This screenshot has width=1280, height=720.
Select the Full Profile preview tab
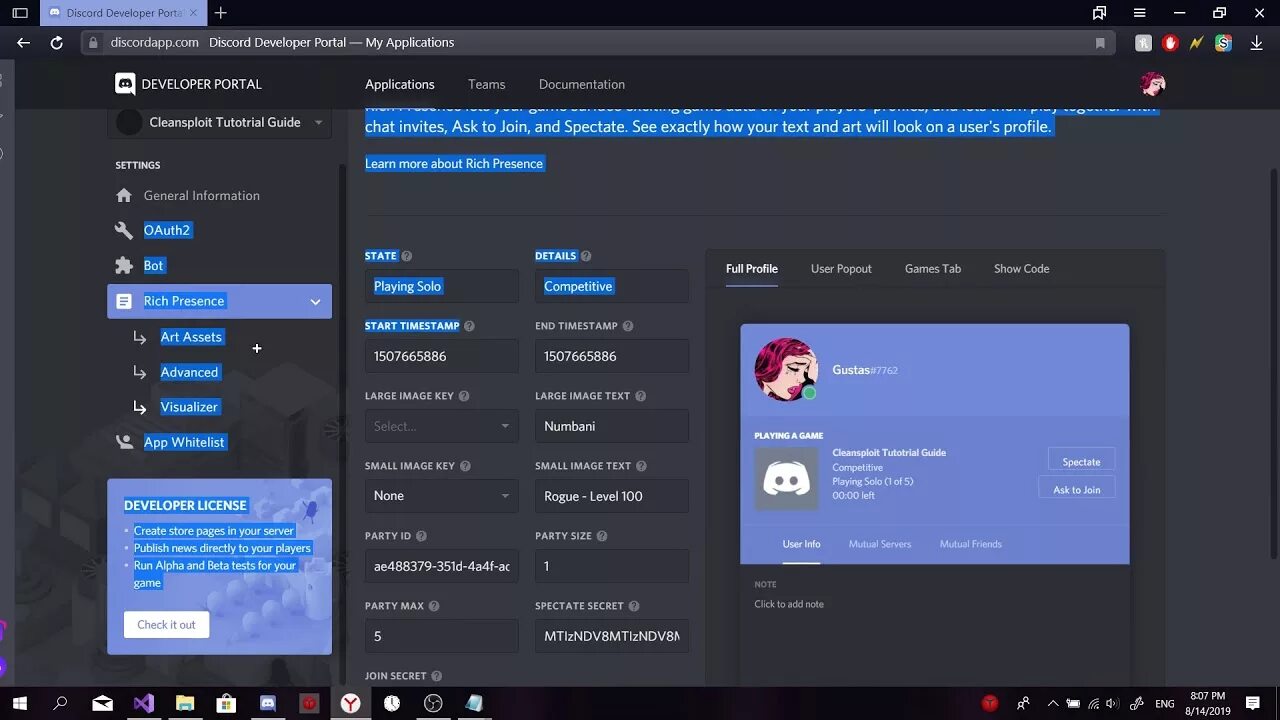click(x=752, y=269)
